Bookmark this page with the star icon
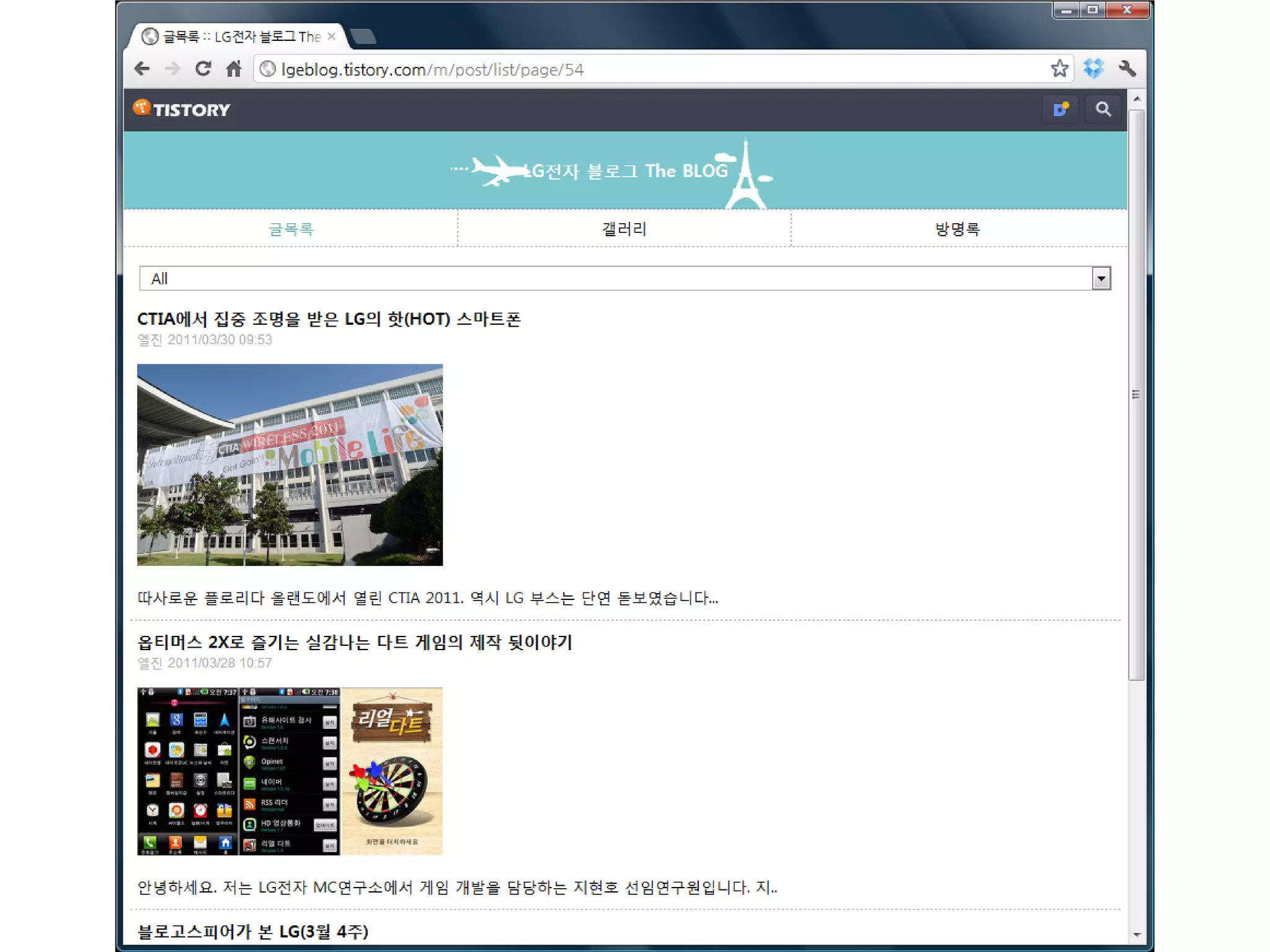This screenshot has height=952, width=1270. click(x=1059, y=69)
